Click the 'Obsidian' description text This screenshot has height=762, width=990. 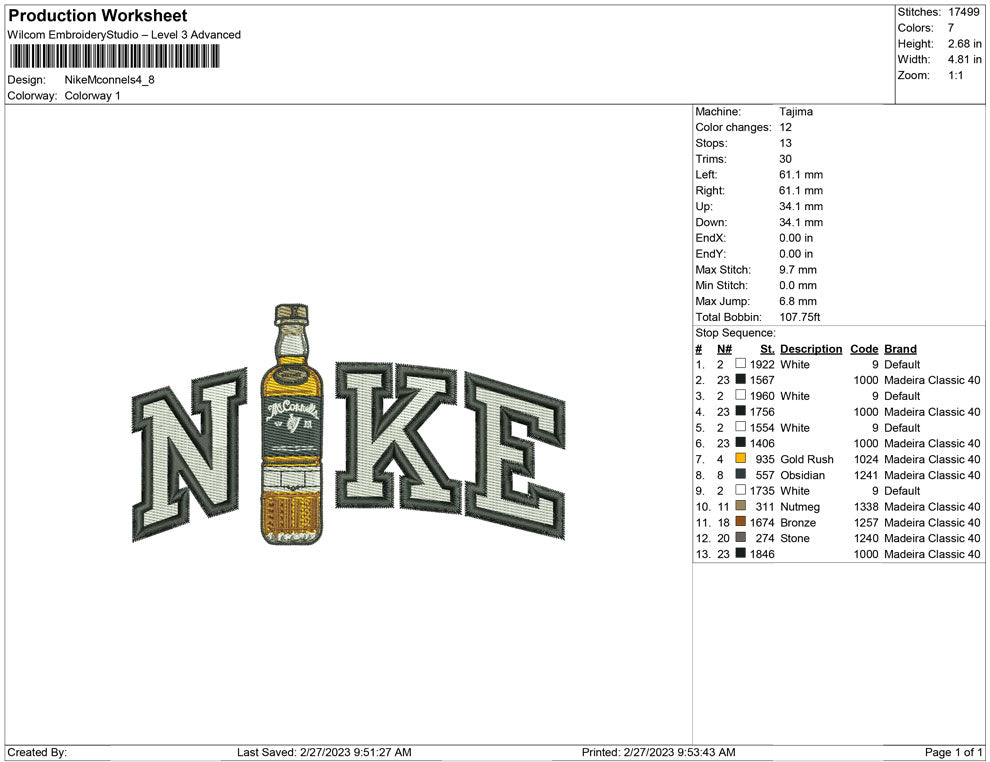[x=802, y=475]
